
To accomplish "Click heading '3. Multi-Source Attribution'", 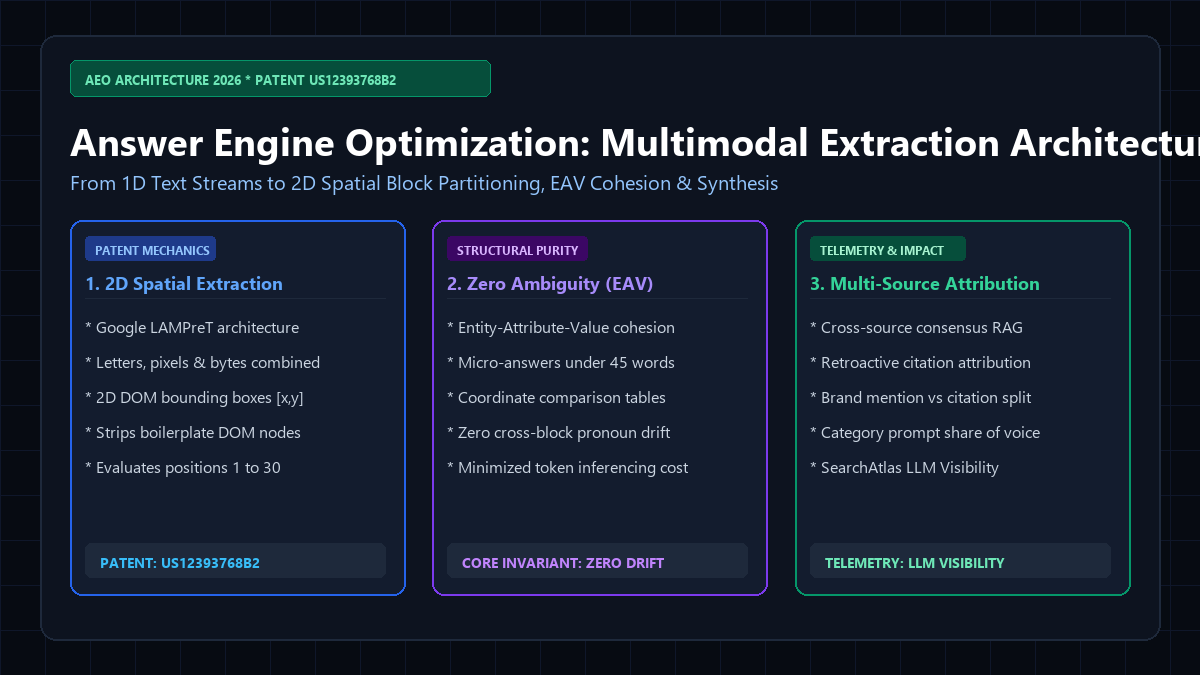I will click(x=925, y=284).
